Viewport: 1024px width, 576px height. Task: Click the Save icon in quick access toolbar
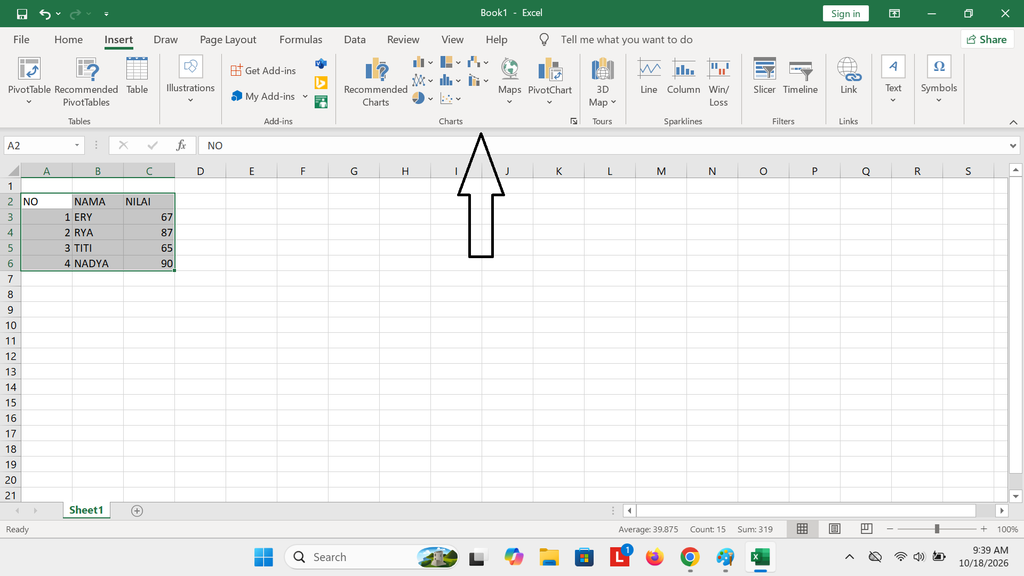(22, 14)
